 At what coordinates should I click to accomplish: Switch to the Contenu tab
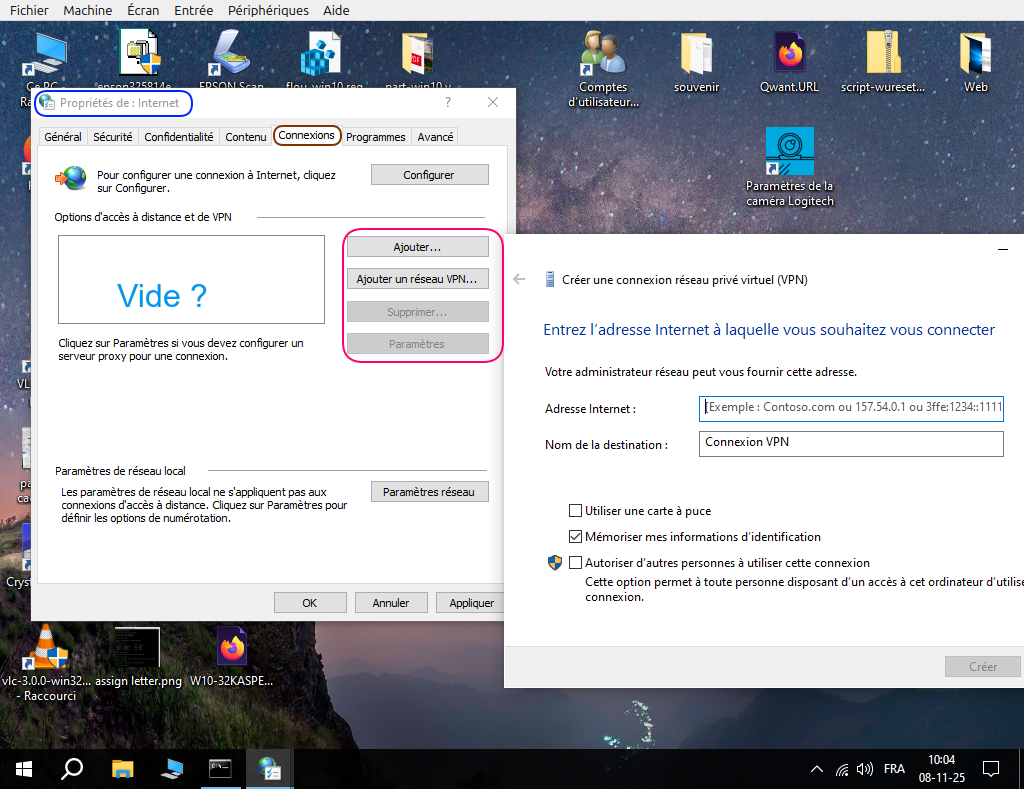(246, 137)
